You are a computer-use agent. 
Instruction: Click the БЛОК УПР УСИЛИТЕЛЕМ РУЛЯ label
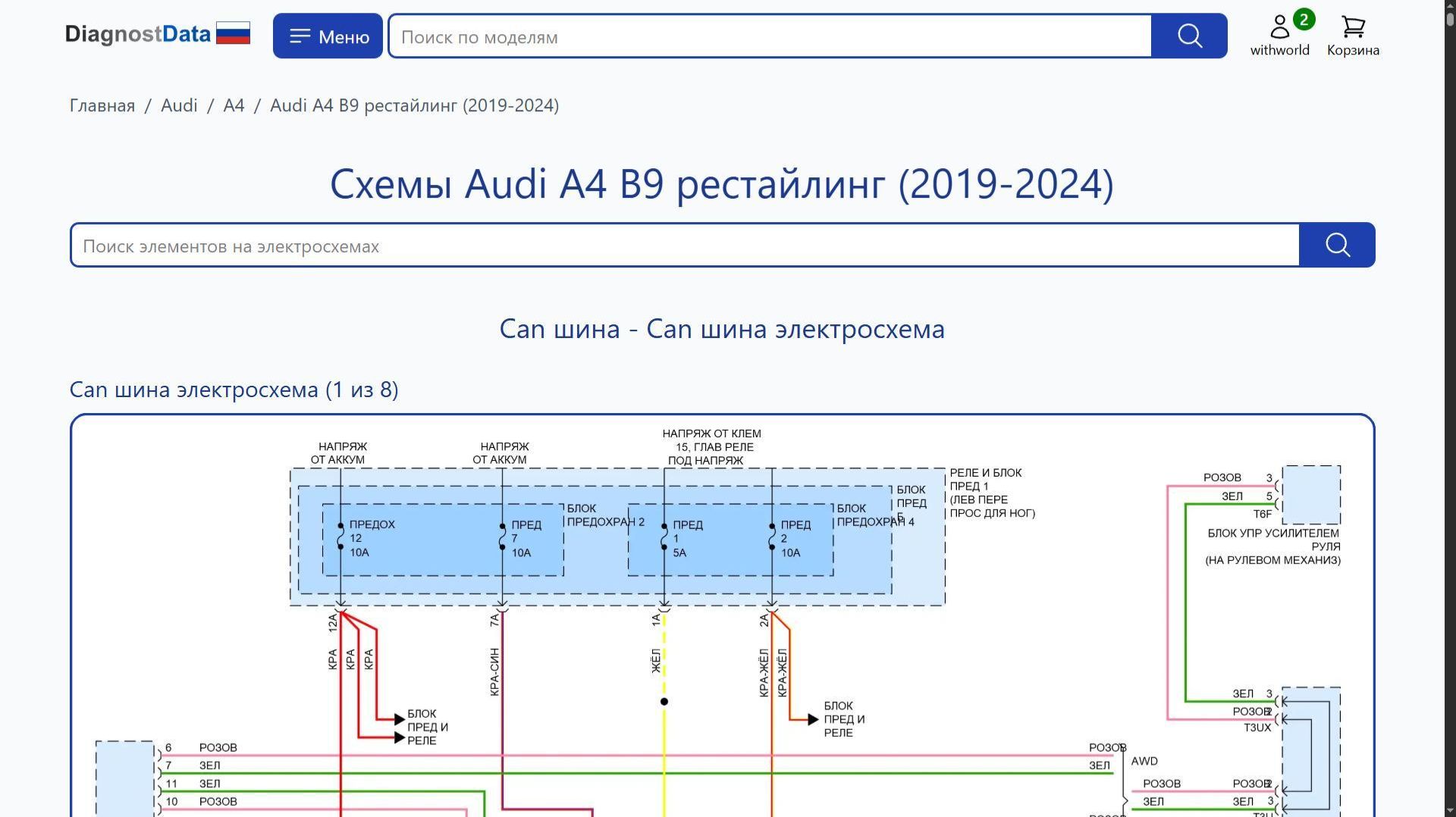click(x=1273, y=546)
